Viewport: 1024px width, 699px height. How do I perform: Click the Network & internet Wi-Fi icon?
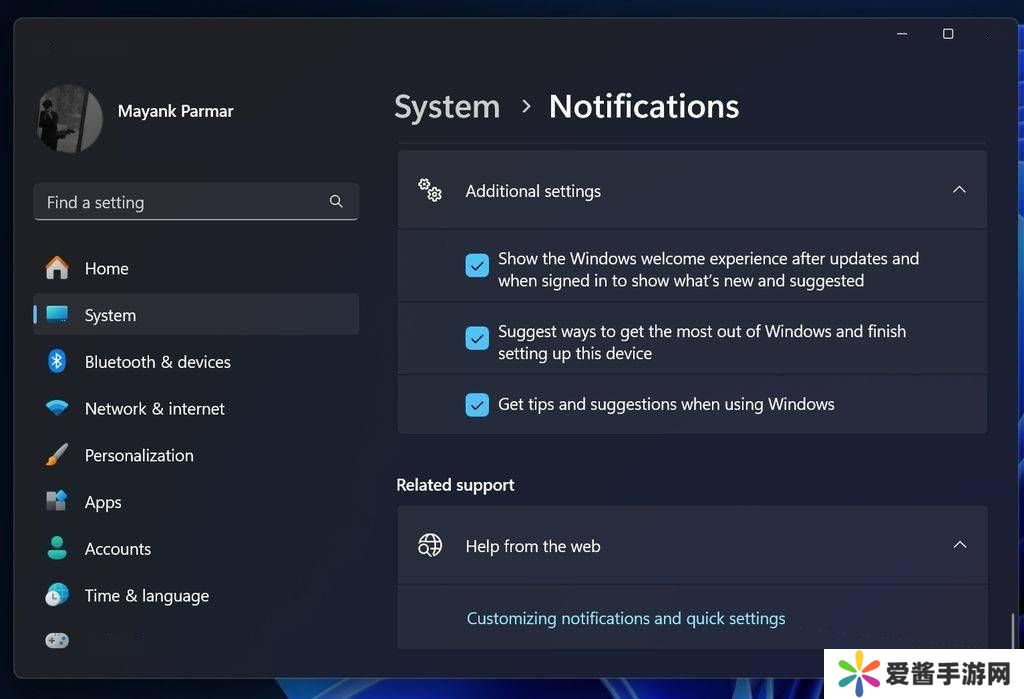(x=57, y=408)
